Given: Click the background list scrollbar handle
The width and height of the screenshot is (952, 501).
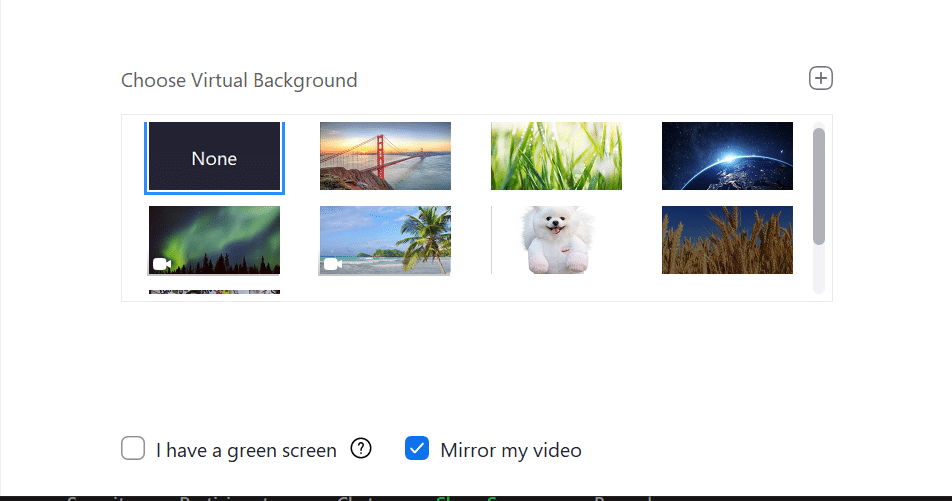Looking at the screenshot, I should coord(819,186).
